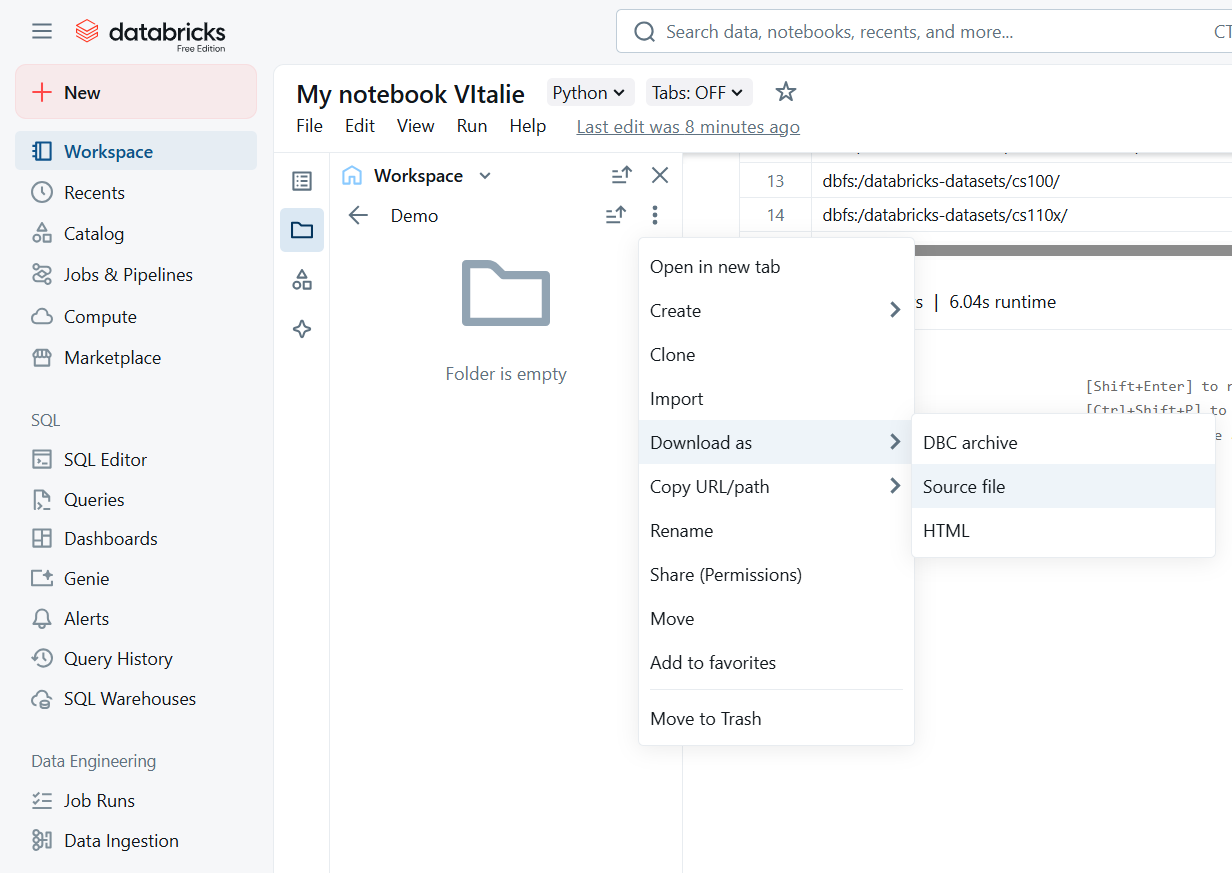This screenshot has height=873, width=1232.
Task: Open the assistant sparkle icon
Action: click(302, 328)
